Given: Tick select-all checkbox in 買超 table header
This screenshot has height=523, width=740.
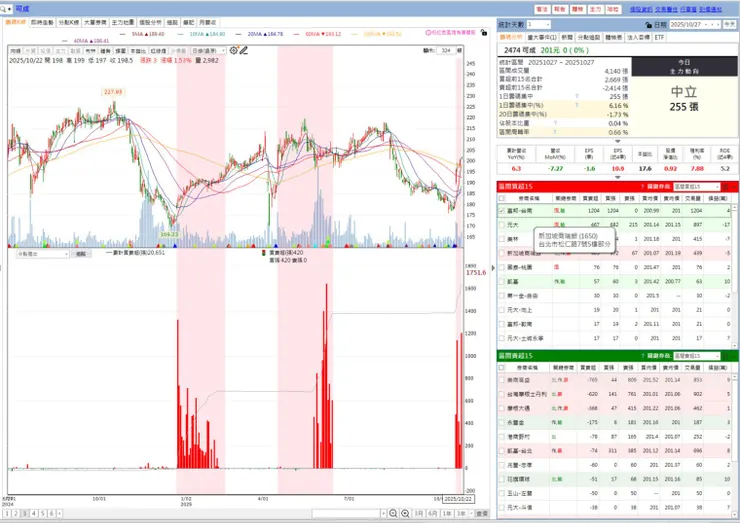Looking at the screenshot, I should point(502,199).
